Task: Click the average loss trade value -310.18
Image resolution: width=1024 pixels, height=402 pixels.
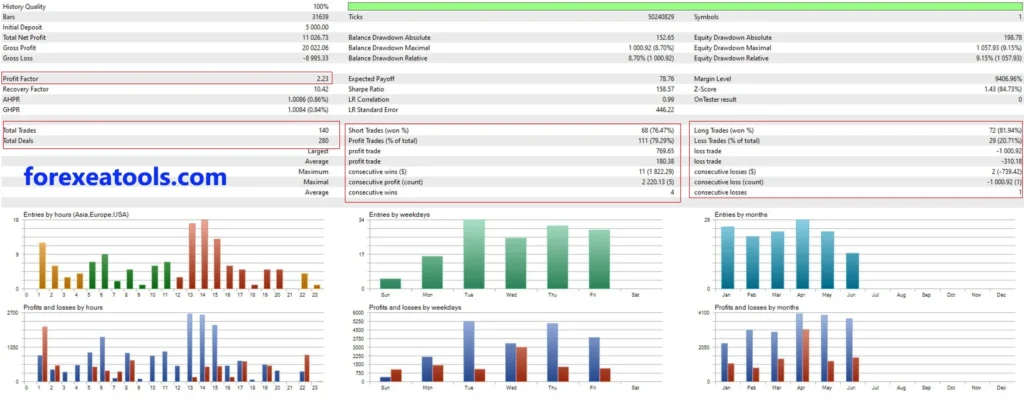Action: [1012, 162]
